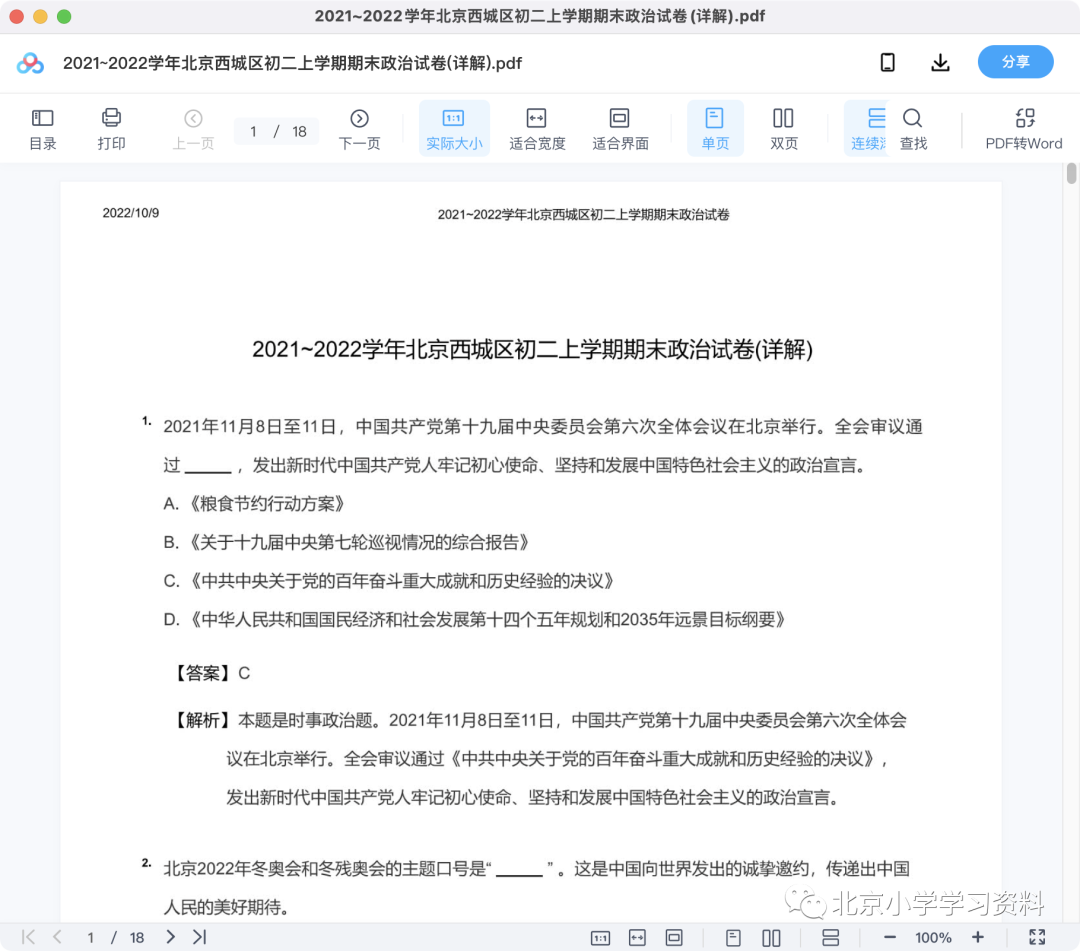Download the PDF file

pyautogui.click(x=940, y=63)
